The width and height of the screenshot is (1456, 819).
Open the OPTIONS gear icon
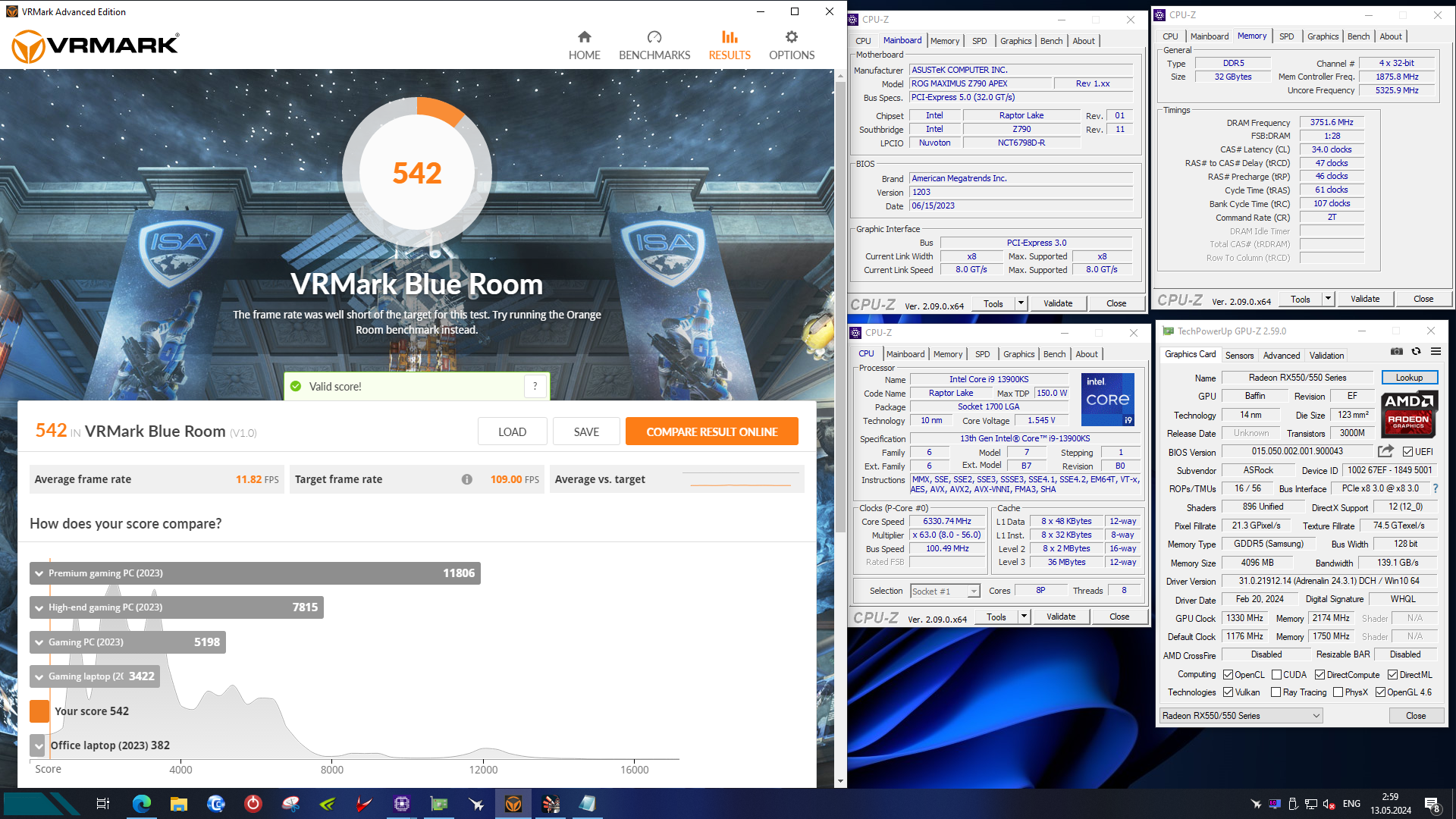coord(792,37)
